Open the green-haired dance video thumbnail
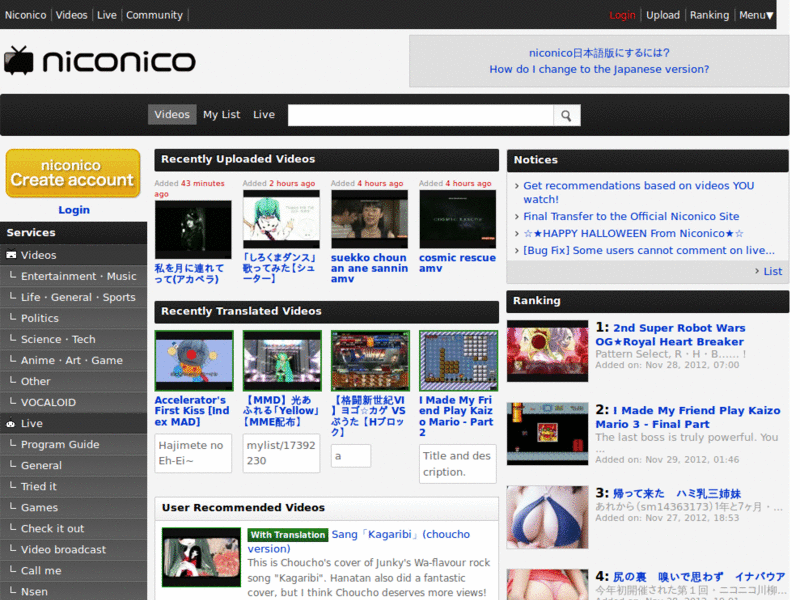Screen dimensions: 800x600 click(x=282, y=219)
